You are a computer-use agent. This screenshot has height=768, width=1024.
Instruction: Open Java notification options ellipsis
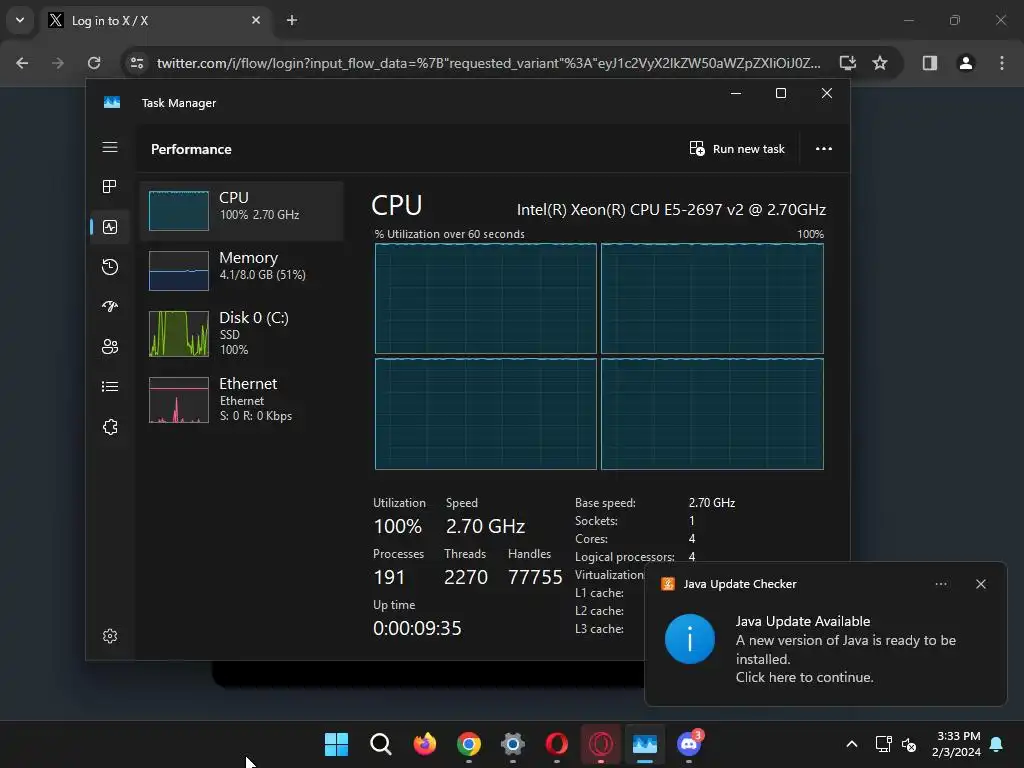pyautogui.click(x=940, y=584)
